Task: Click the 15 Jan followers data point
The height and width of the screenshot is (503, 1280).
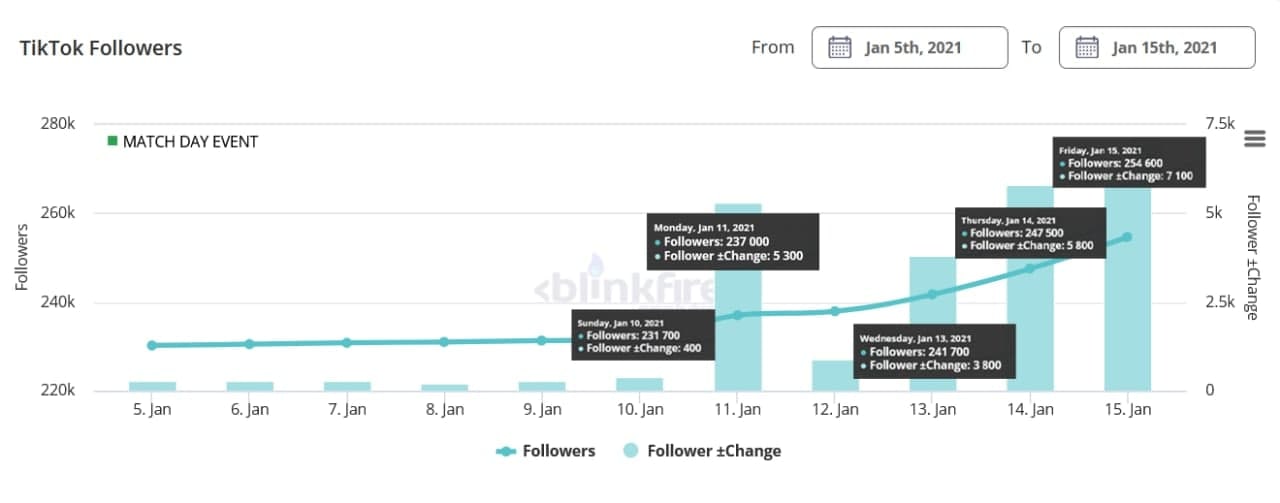Action: (1127, 237)
